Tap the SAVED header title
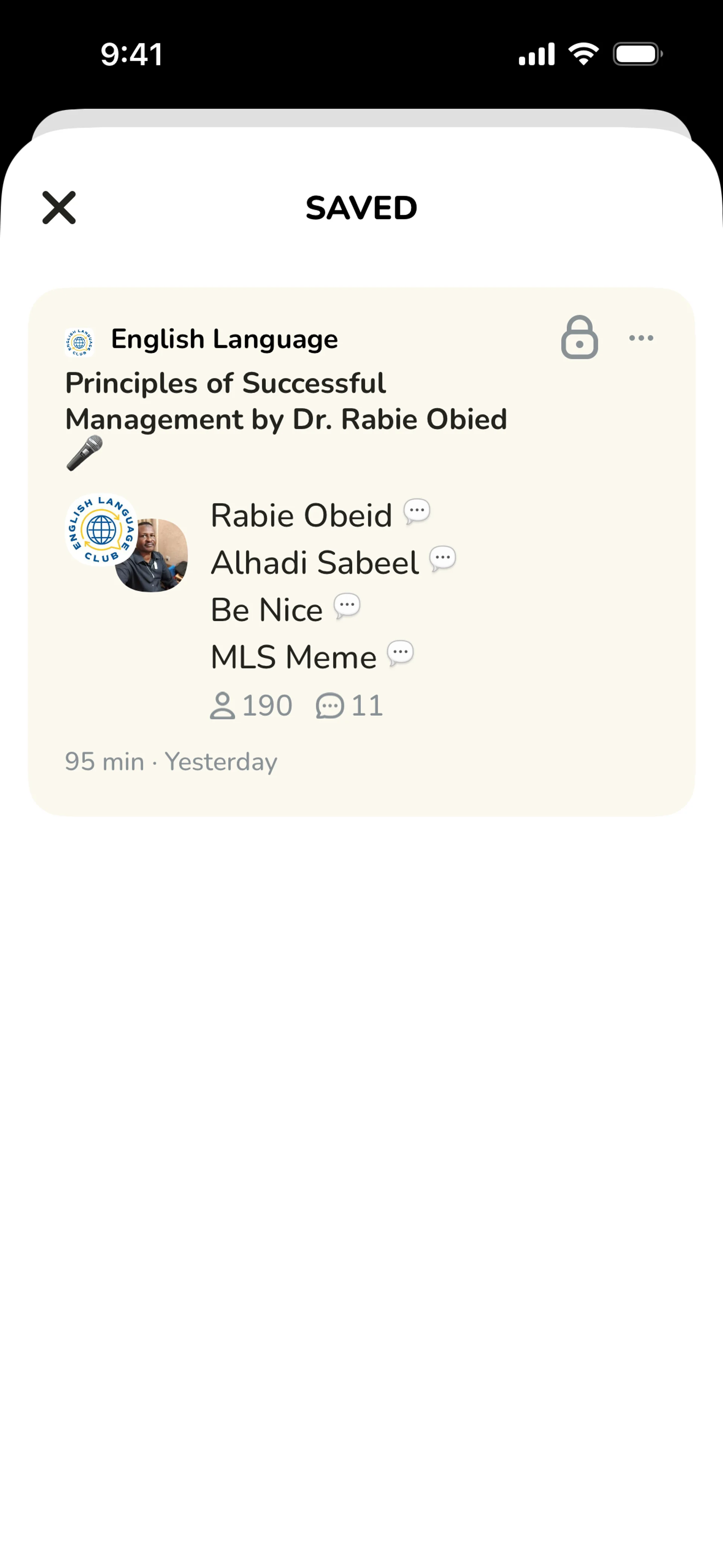Screen dimensions: 723x1568 pyautogui.click(x=361, y=208)
